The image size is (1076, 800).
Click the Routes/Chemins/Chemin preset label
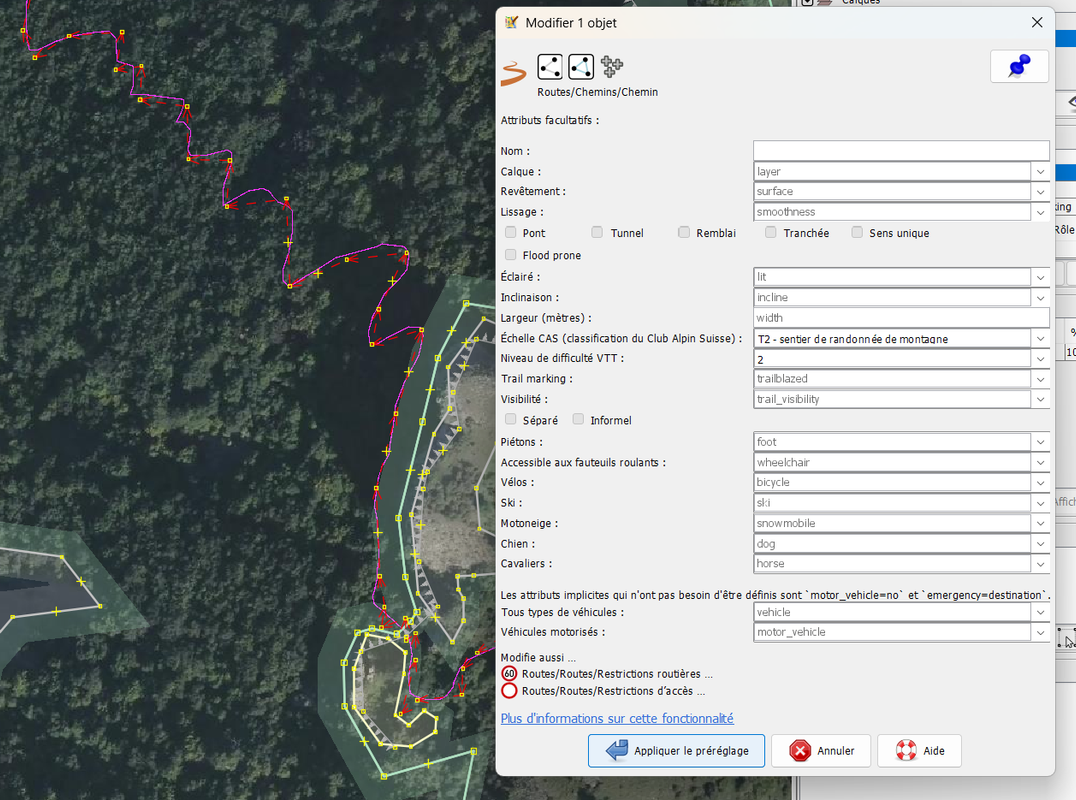coord(597,92)
